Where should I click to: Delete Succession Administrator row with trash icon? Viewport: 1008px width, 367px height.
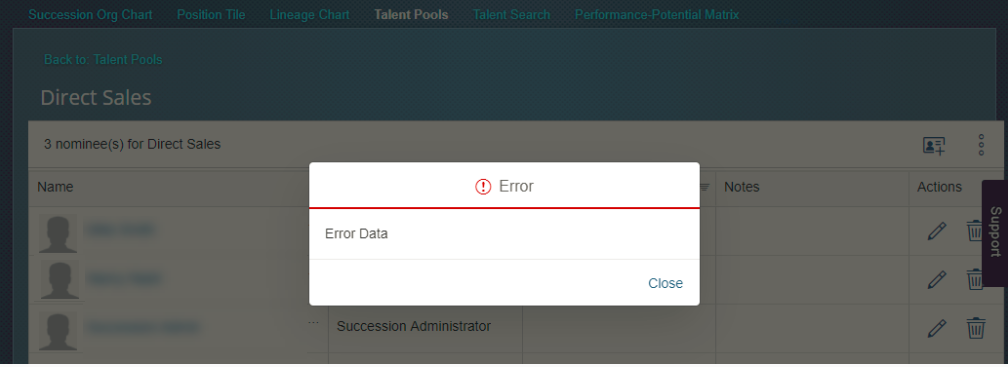975,328
